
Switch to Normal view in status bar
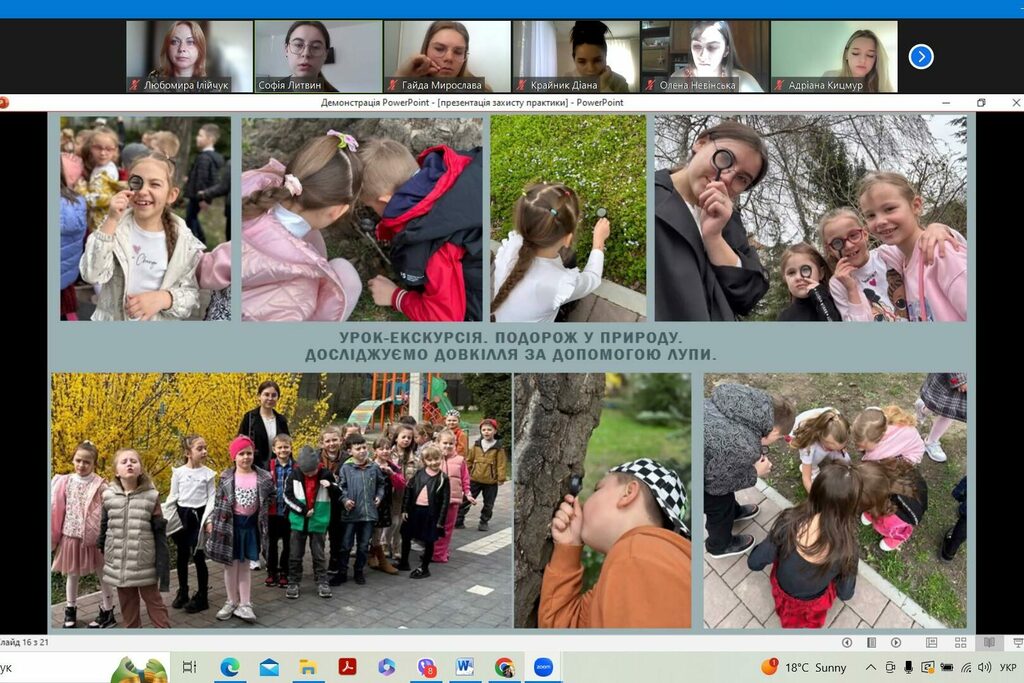point(932,642)
